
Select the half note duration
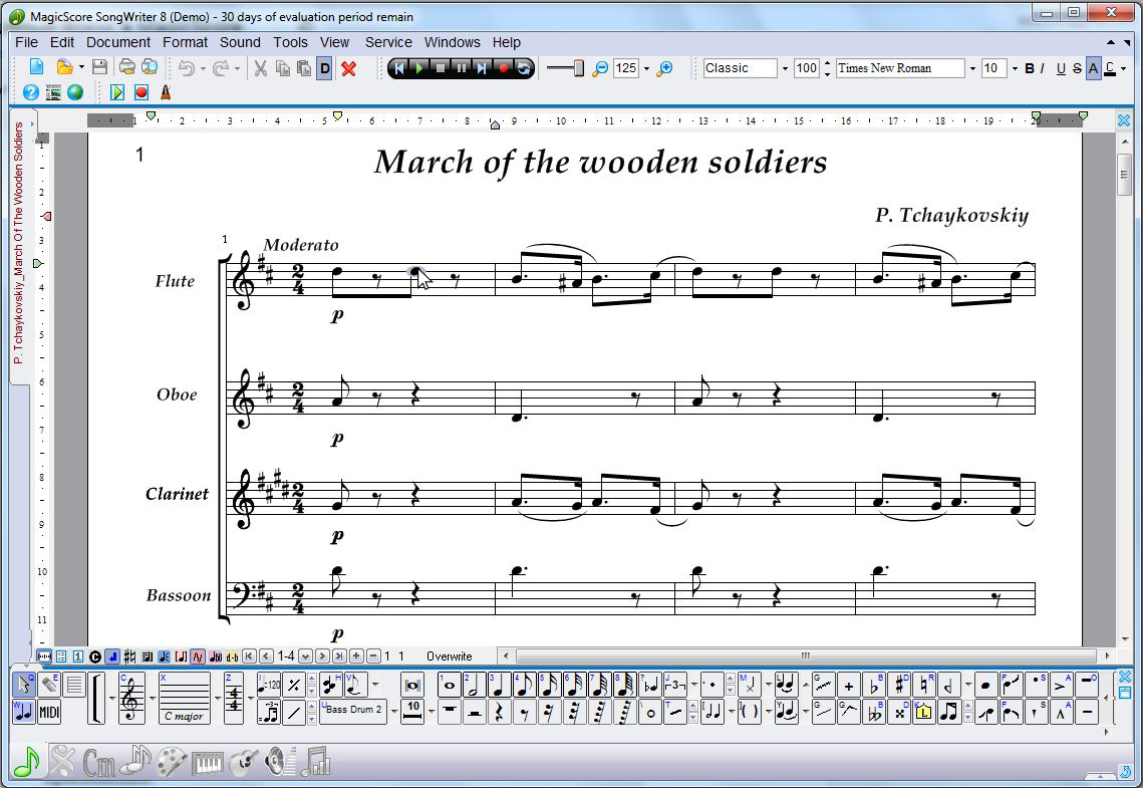tap(474, 685)
